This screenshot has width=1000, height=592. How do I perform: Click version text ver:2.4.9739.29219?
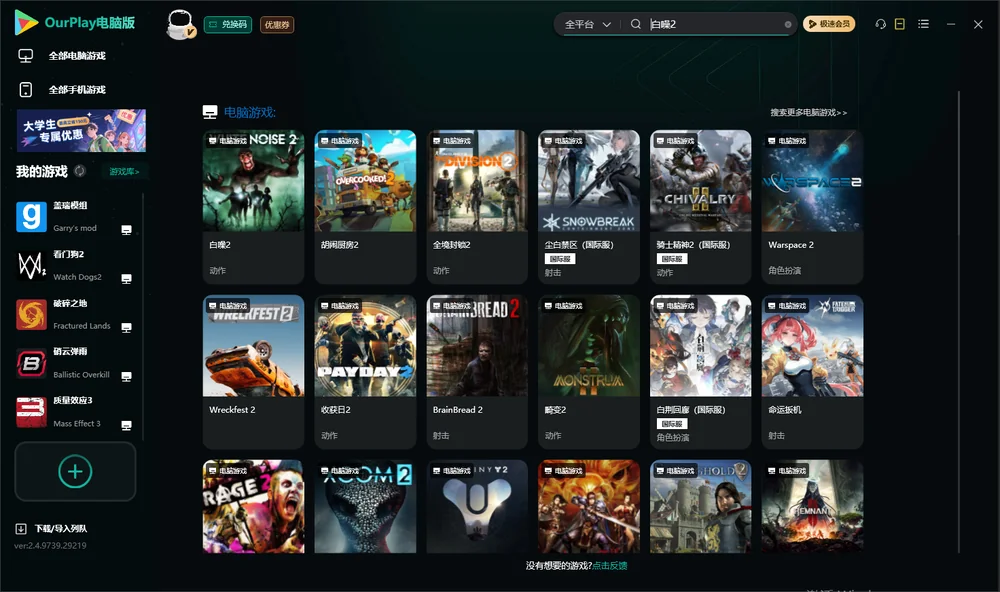[50, 545]
